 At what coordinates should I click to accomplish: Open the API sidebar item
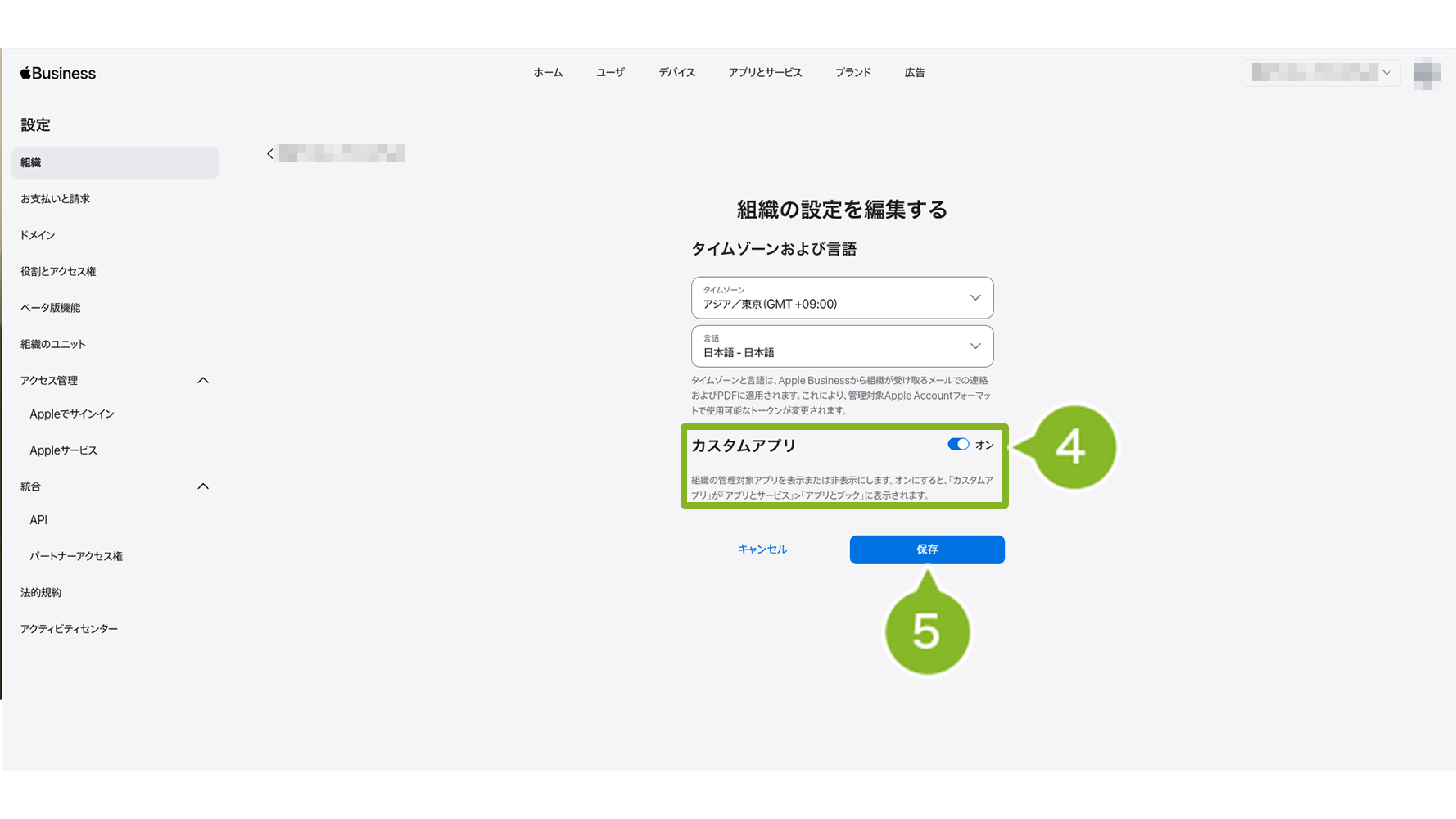coord(38,520)
